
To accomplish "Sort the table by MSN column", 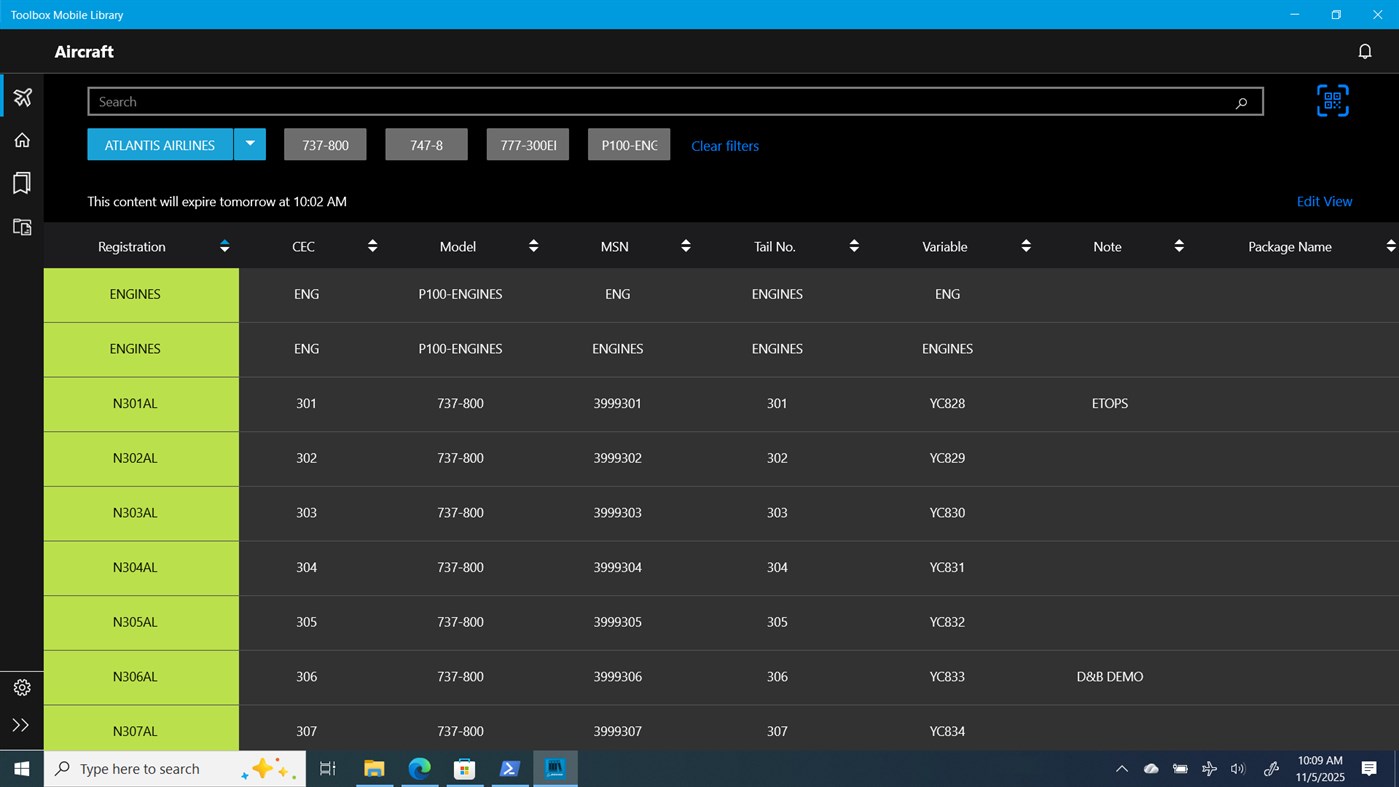I will [685, 245].
